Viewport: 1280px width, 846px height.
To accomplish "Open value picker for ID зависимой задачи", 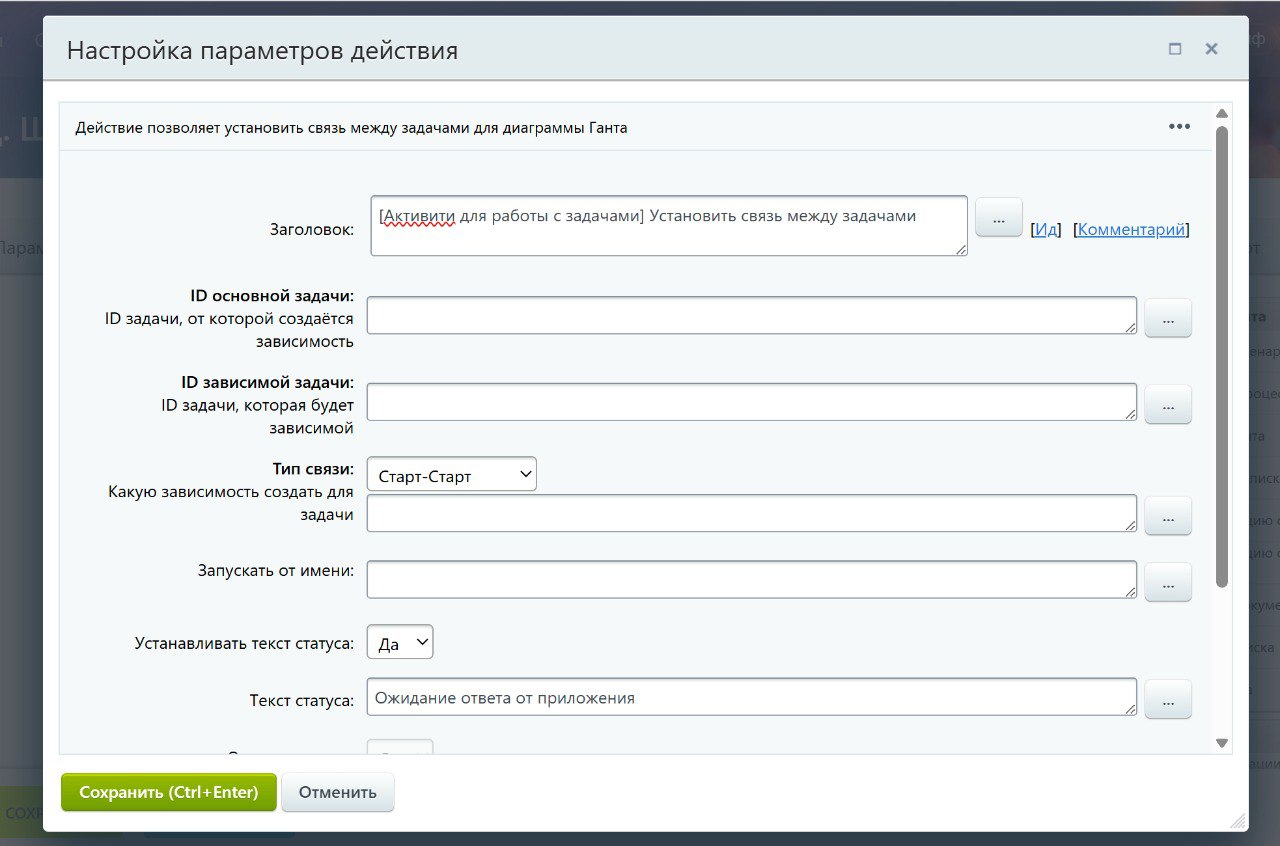I will (1167, 404).
